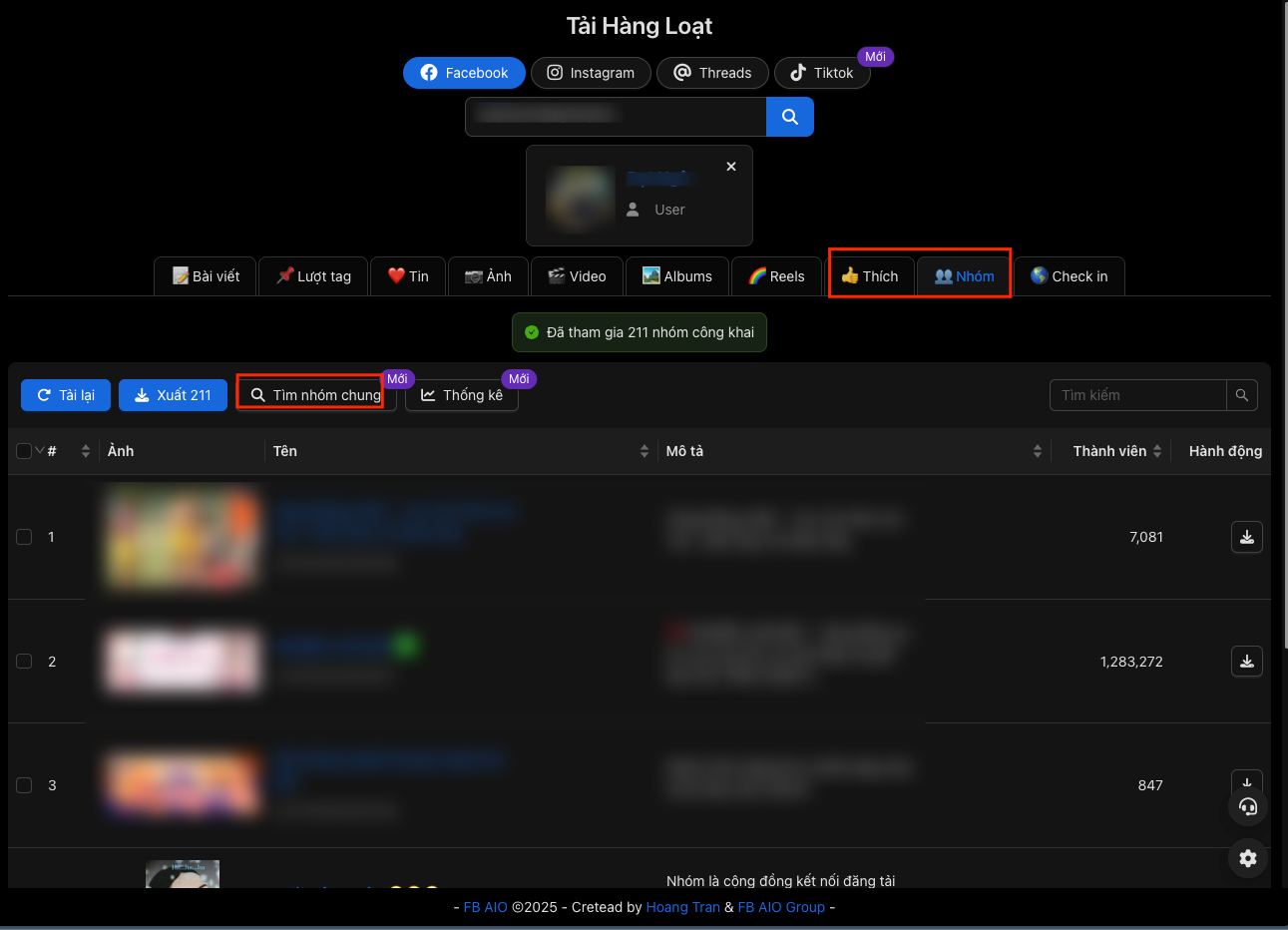Check the checkbox for row 1
Screen dimensions: 1288x930
point(24,537)
